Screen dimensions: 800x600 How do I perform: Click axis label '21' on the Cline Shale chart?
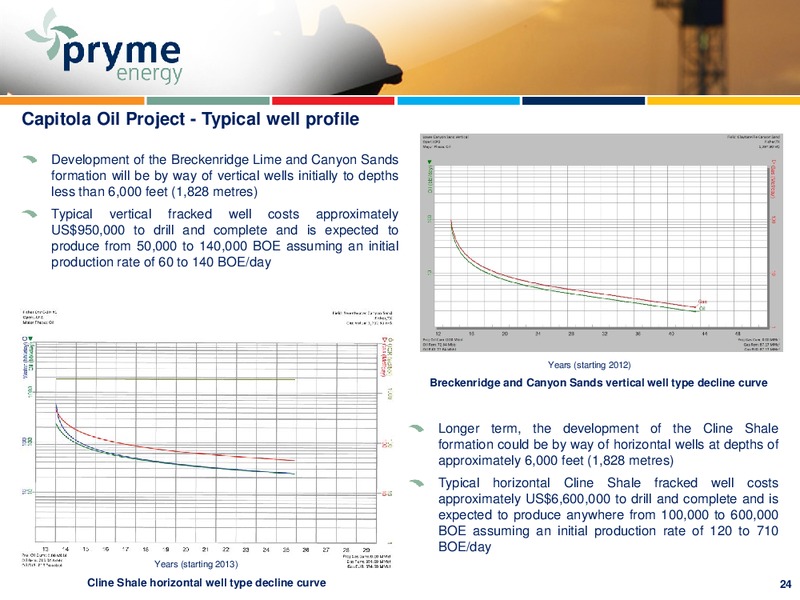[205, 550]
